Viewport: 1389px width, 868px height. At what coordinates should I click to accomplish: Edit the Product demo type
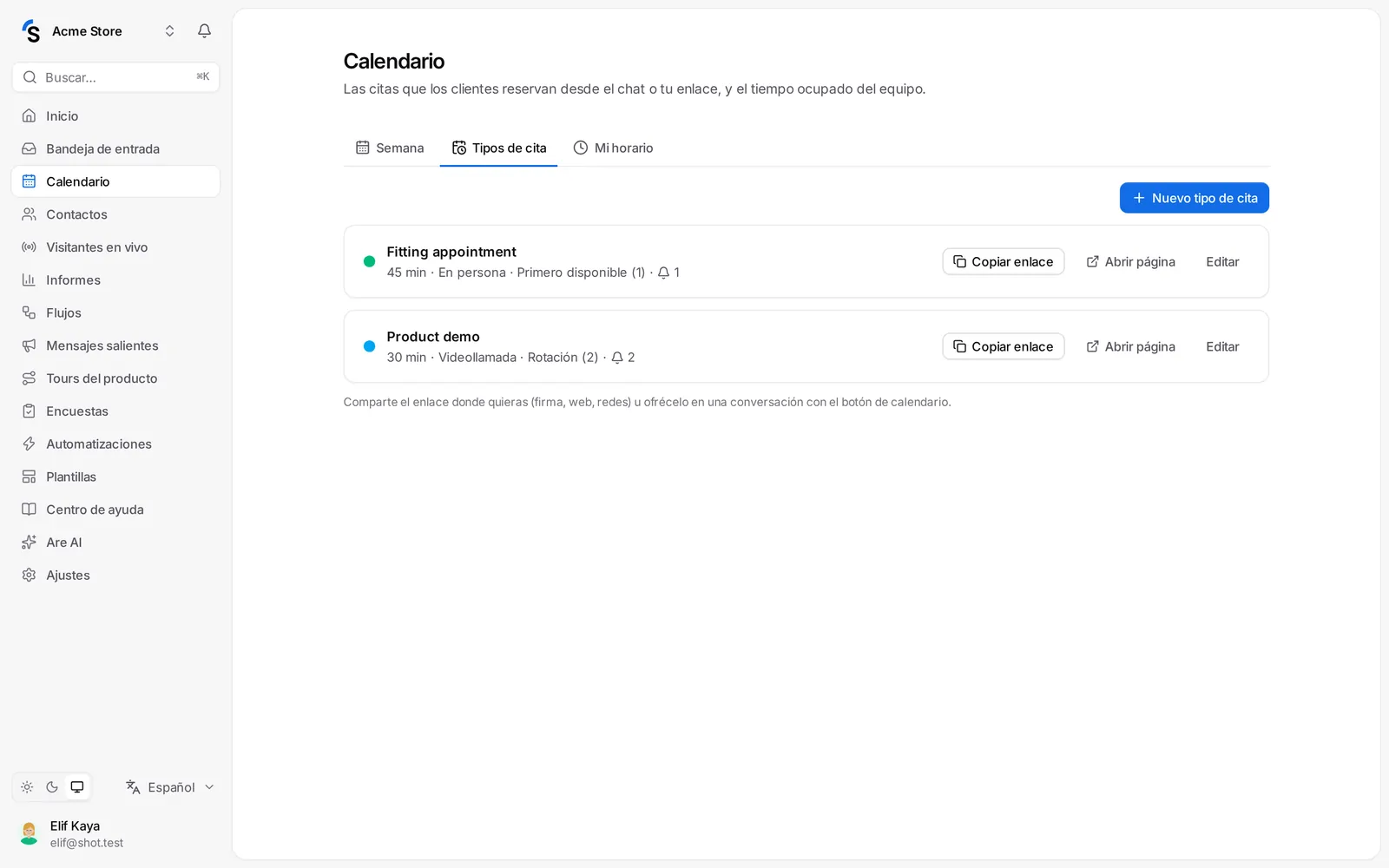pos(1222,346)
